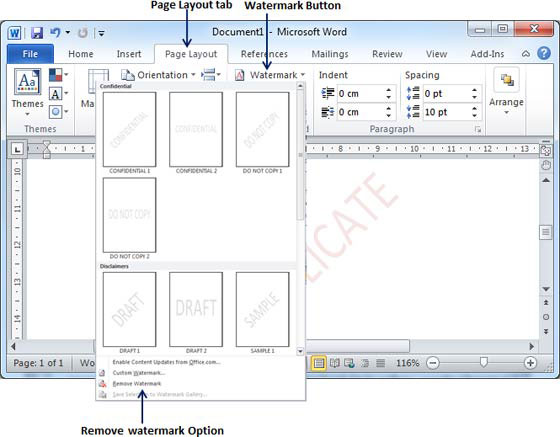
Task: Click the zoom slider handle
Action: (x=483, y=362)
